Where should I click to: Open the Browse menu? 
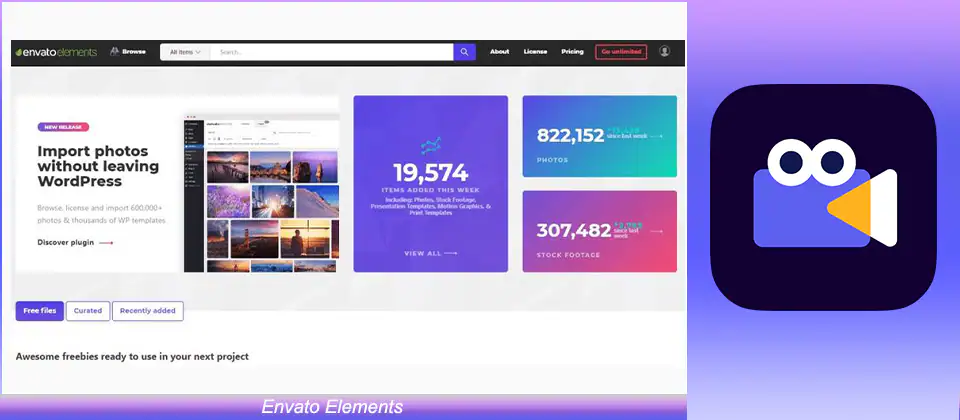click(128, 52)
